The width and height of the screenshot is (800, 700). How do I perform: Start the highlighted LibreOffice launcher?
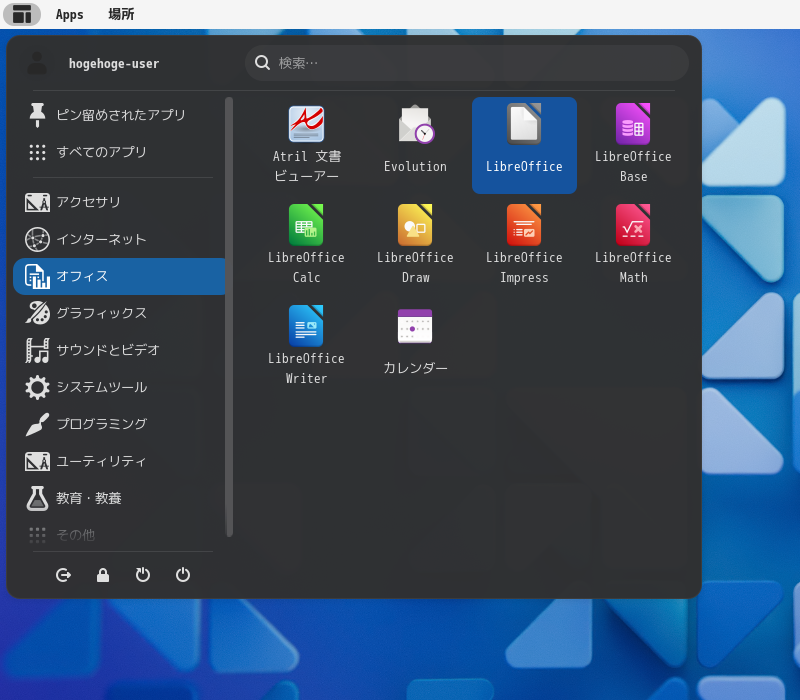click(x=524, y=145)
